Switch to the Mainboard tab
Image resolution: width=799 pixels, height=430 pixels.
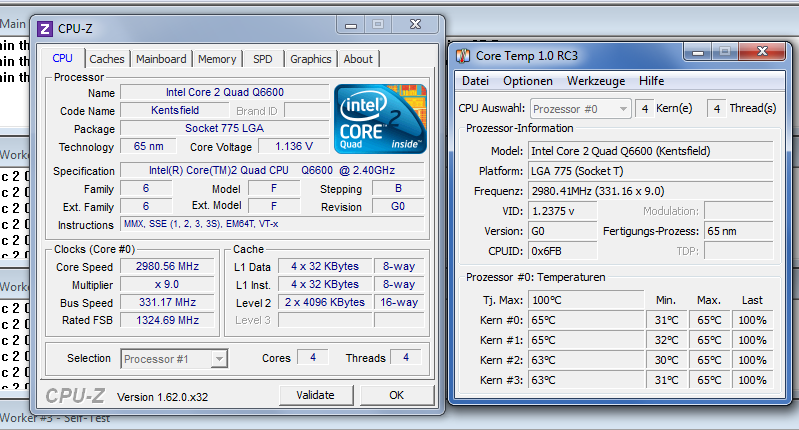(161, 59)
